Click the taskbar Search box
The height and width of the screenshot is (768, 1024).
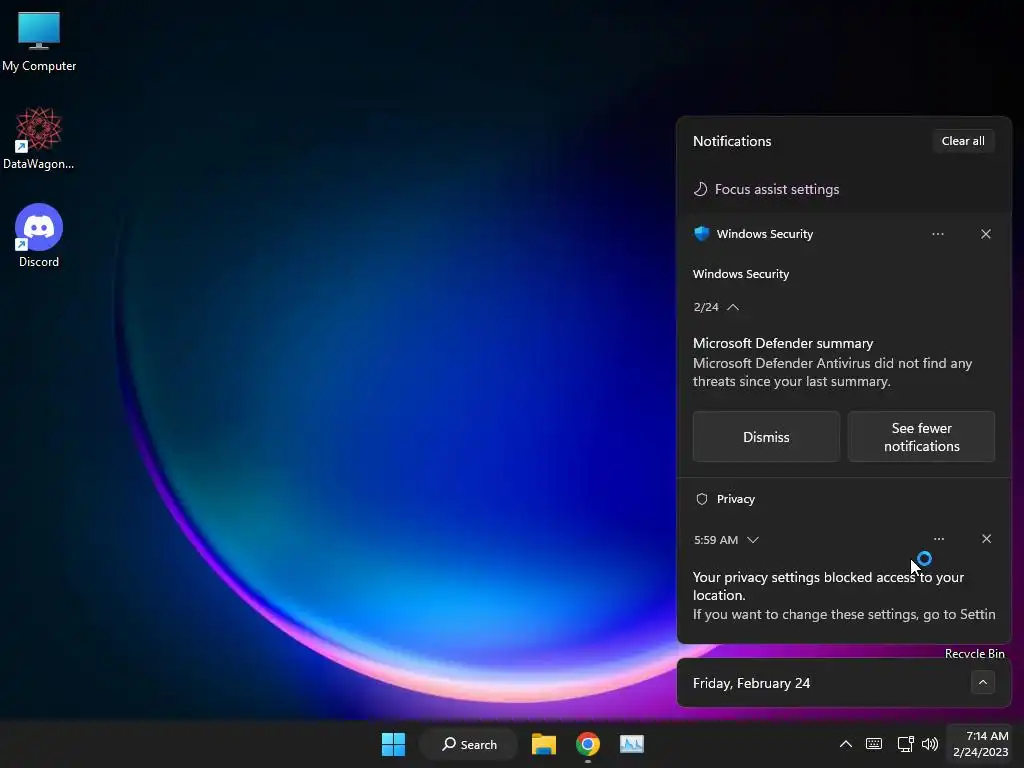pyautogui.click(x=469, y=744)
